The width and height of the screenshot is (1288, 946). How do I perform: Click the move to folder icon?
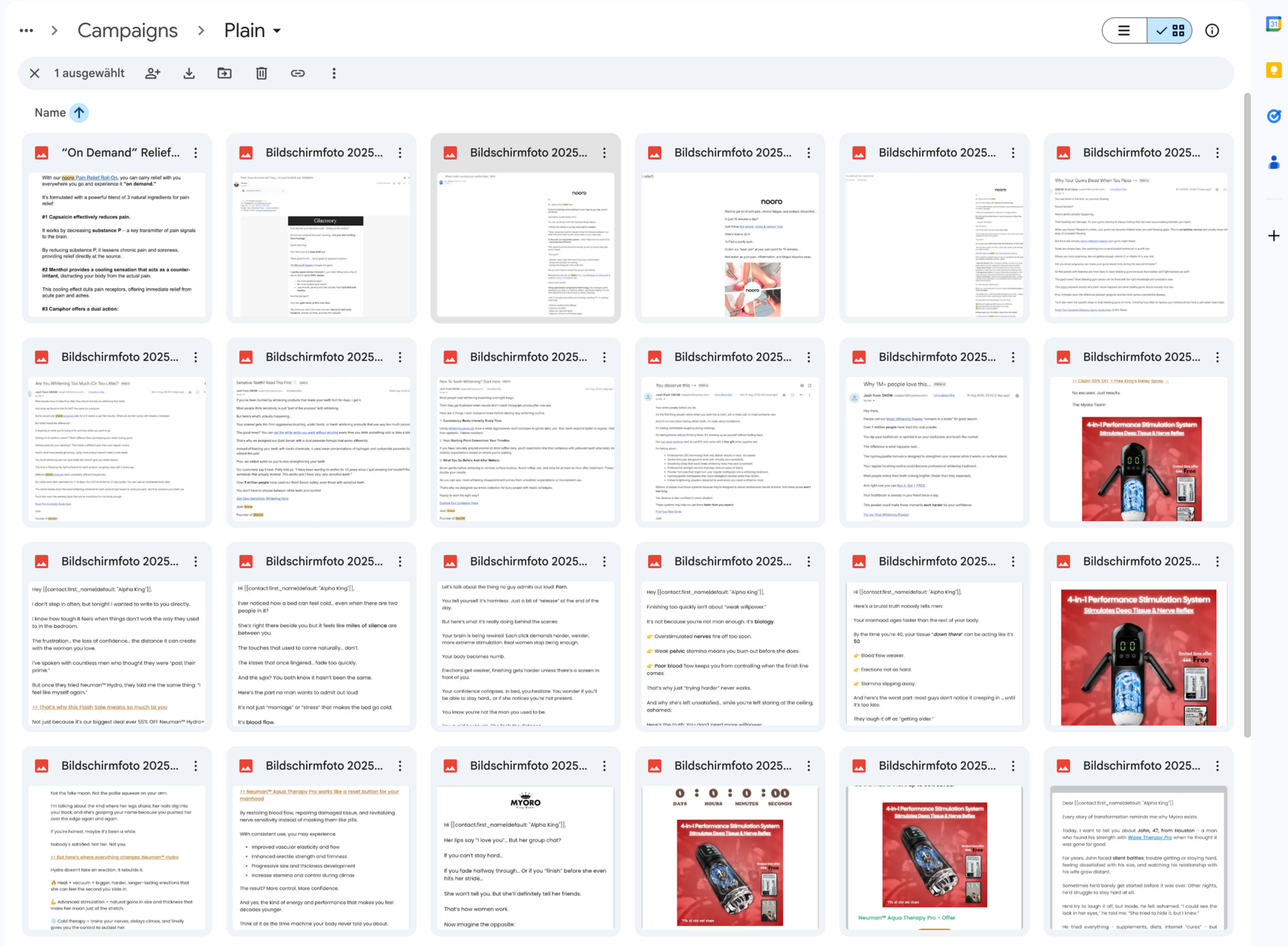225,73
